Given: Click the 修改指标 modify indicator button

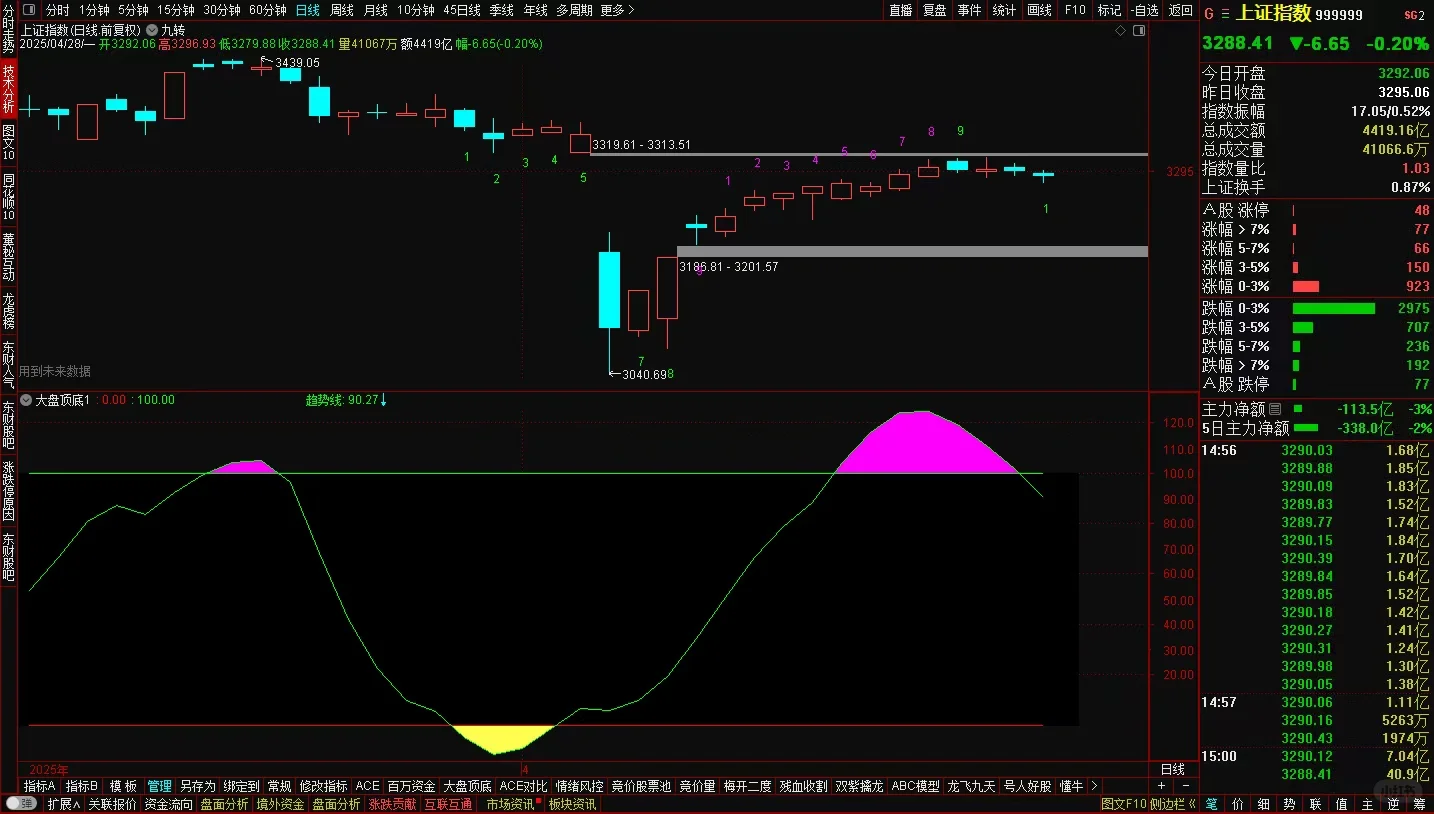Looking at the screenshot, I should (x=324, y=786).
